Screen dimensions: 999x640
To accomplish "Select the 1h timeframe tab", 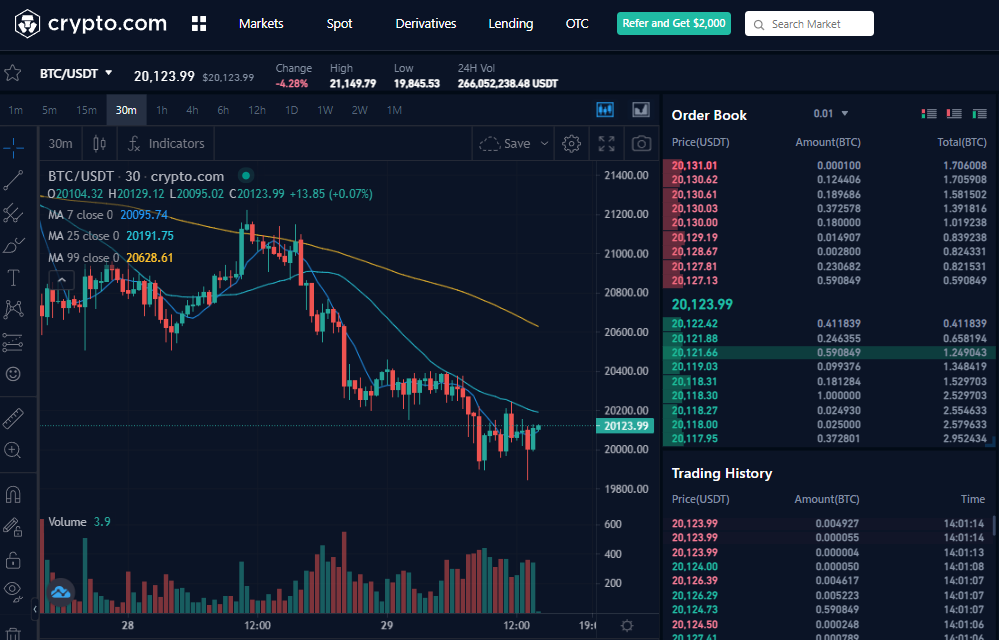I will pos(162,110).
